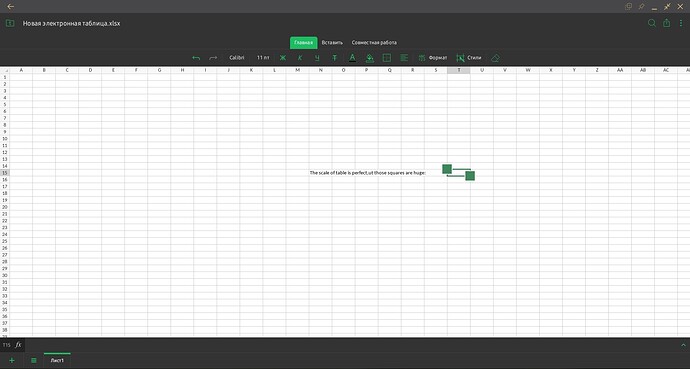Toggle bold formatting (Ж)
690x369 pixels.
click(x=283, y=58)
